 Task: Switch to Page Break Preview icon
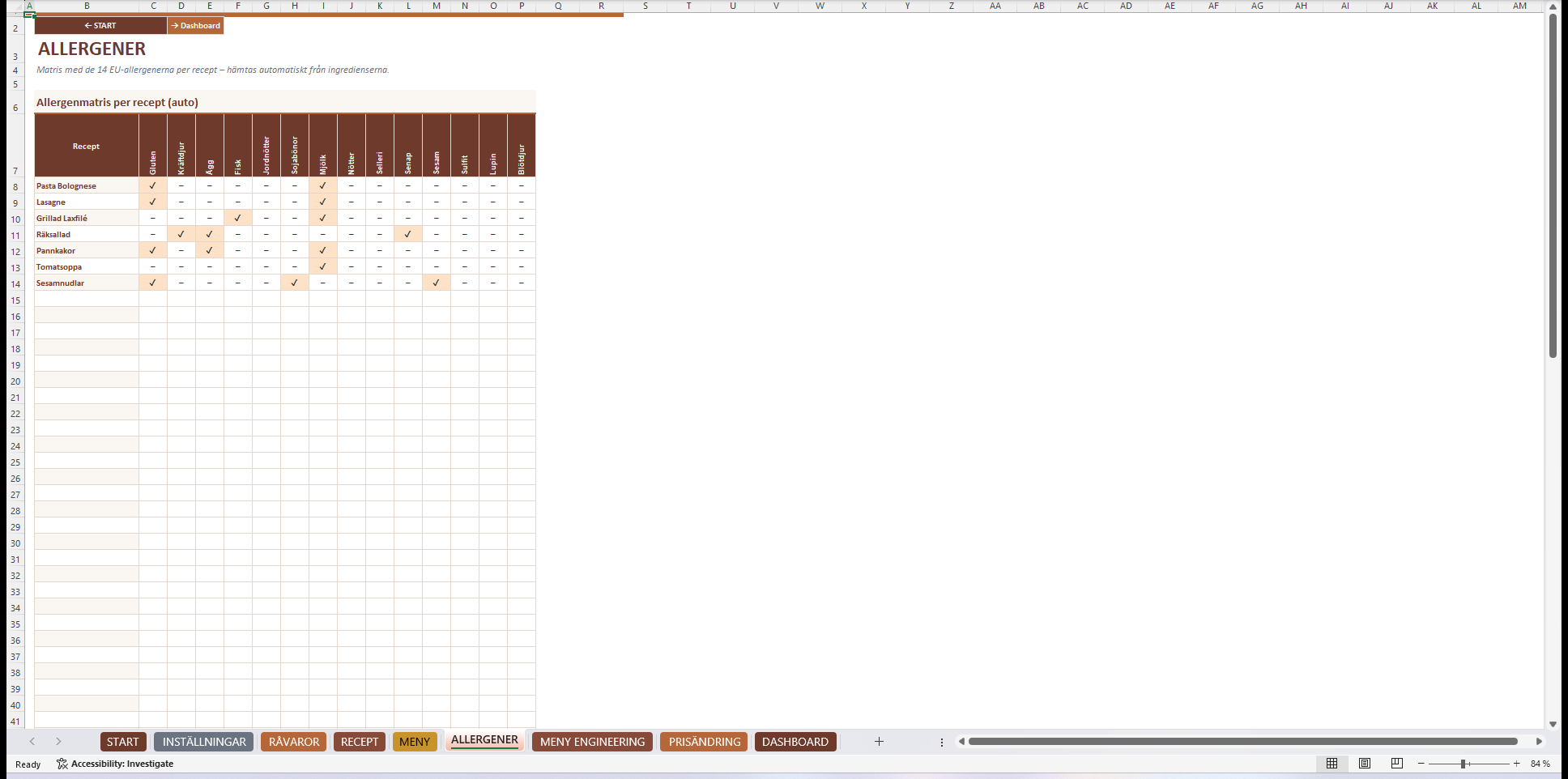[x=1397, y=764]
